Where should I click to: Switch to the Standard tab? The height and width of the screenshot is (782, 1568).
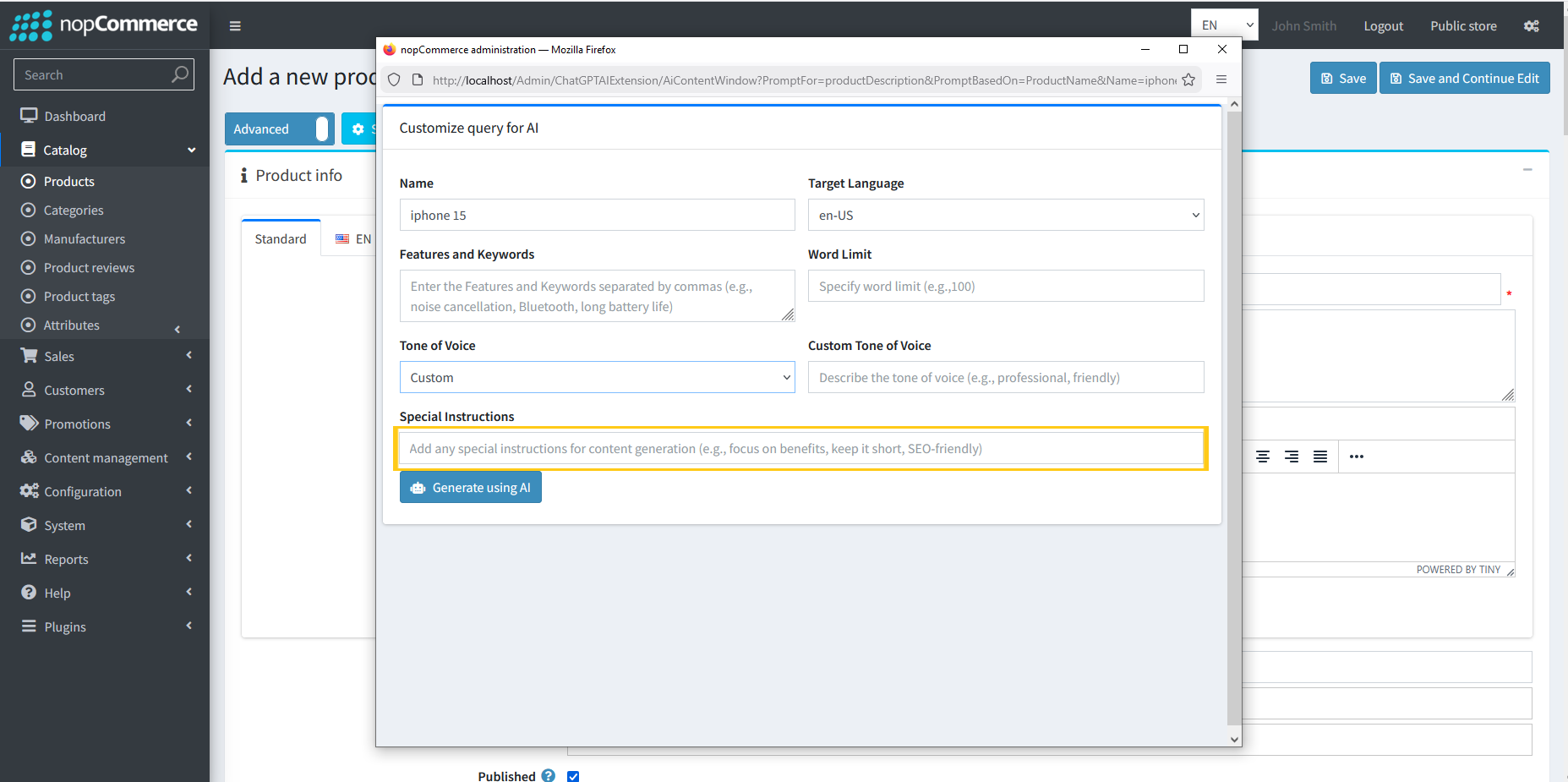[x=280, y=238]
